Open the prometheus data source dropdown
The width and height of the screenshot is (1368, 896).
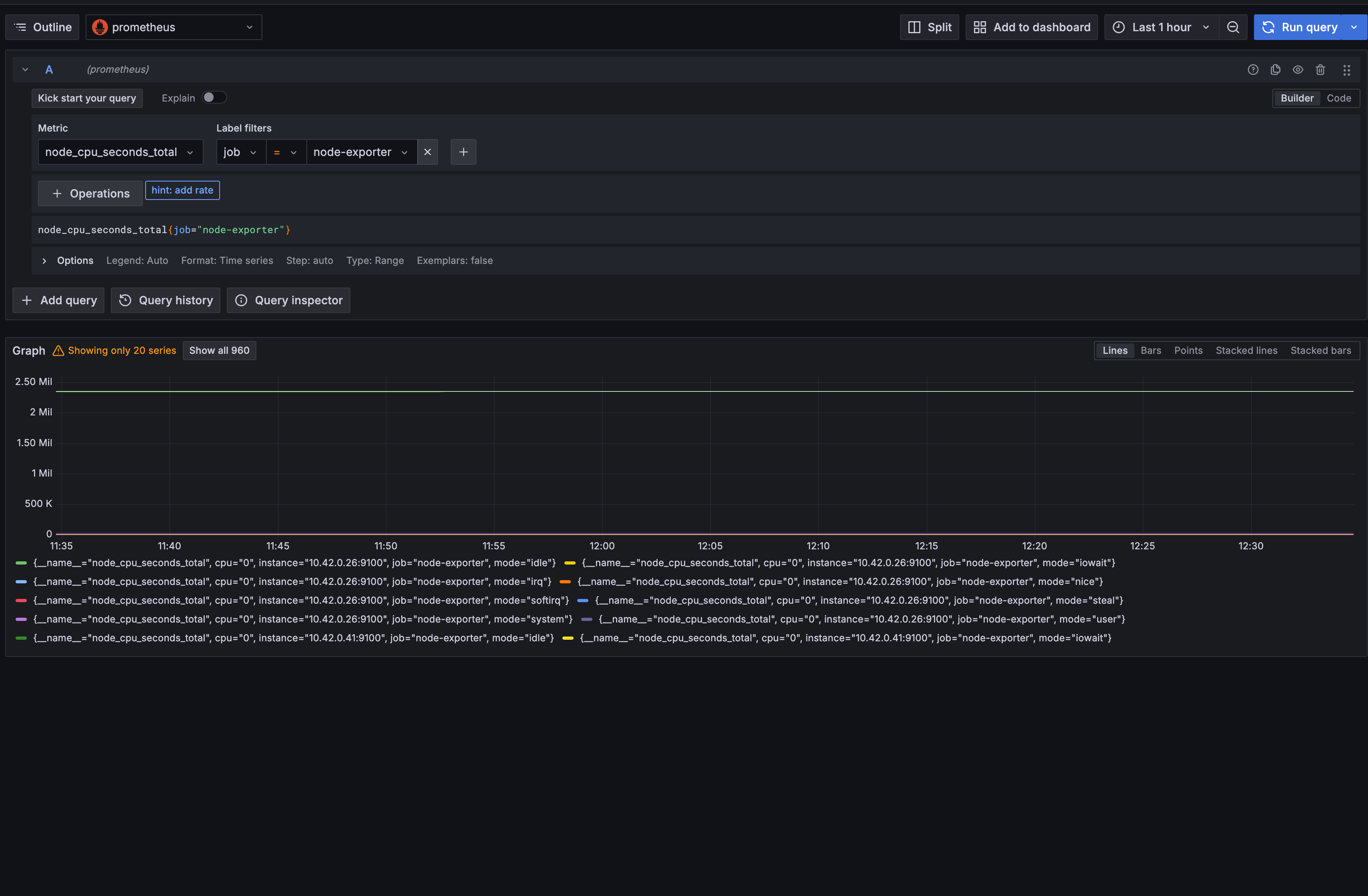click(x=174, y=27)
